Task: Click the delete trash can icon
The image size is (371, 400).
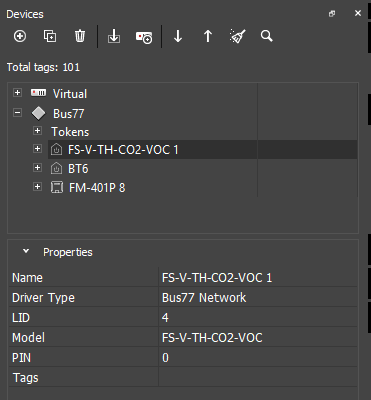Action: (x=80, y=36)
